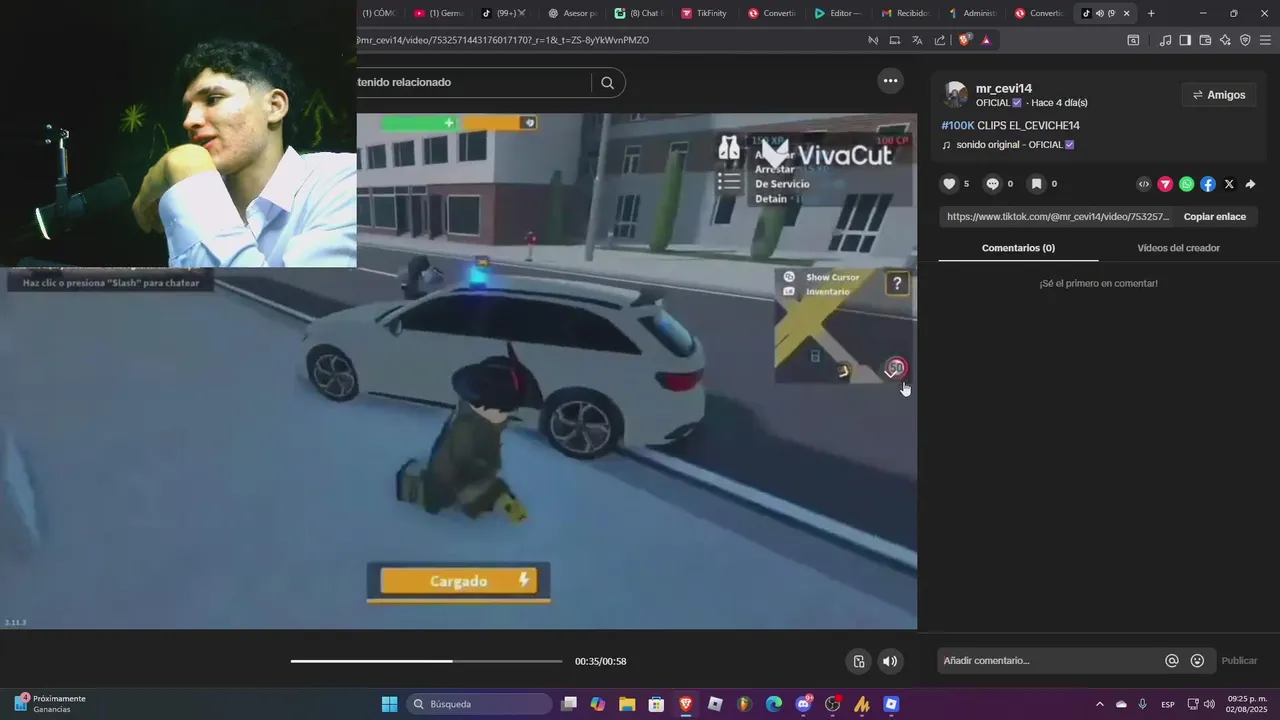The width and height of the screenshot is (1280, 720).
Task: Open the translate page icon in address bar
Action: click(917, 40)
